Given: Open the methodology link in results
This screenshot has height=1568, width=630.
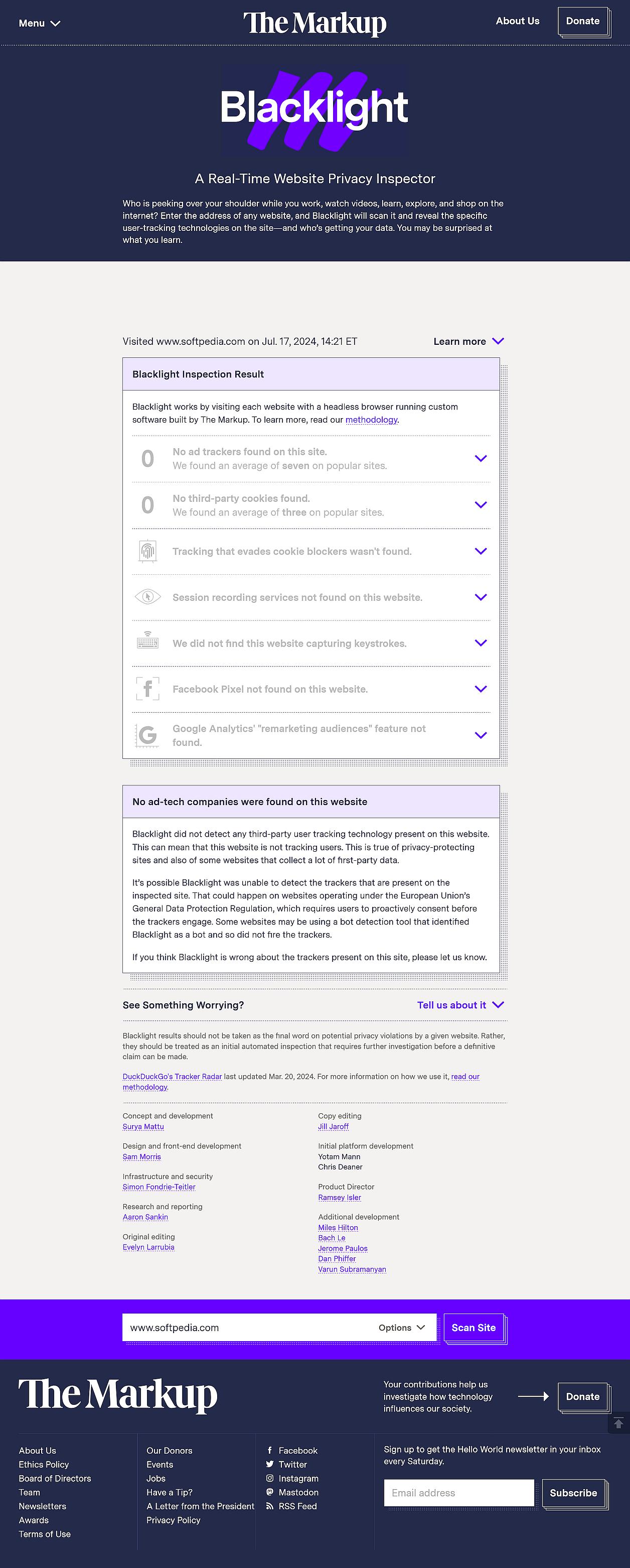Looking at the screenshot, I should pos(371,420).
